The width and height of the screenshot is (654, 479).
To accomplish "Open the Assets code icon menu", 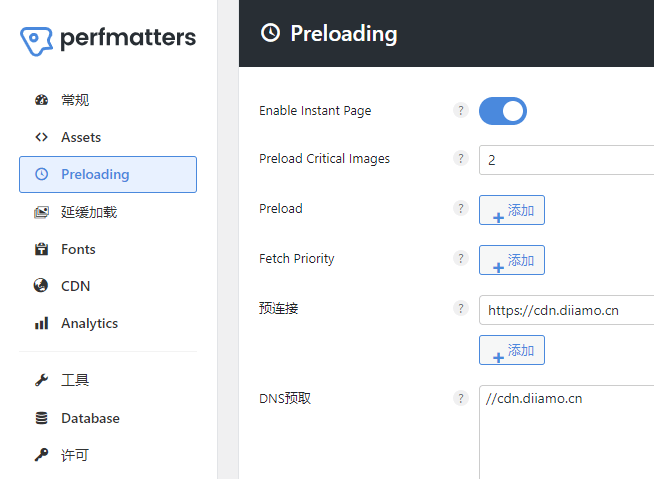I will [41, 137].
